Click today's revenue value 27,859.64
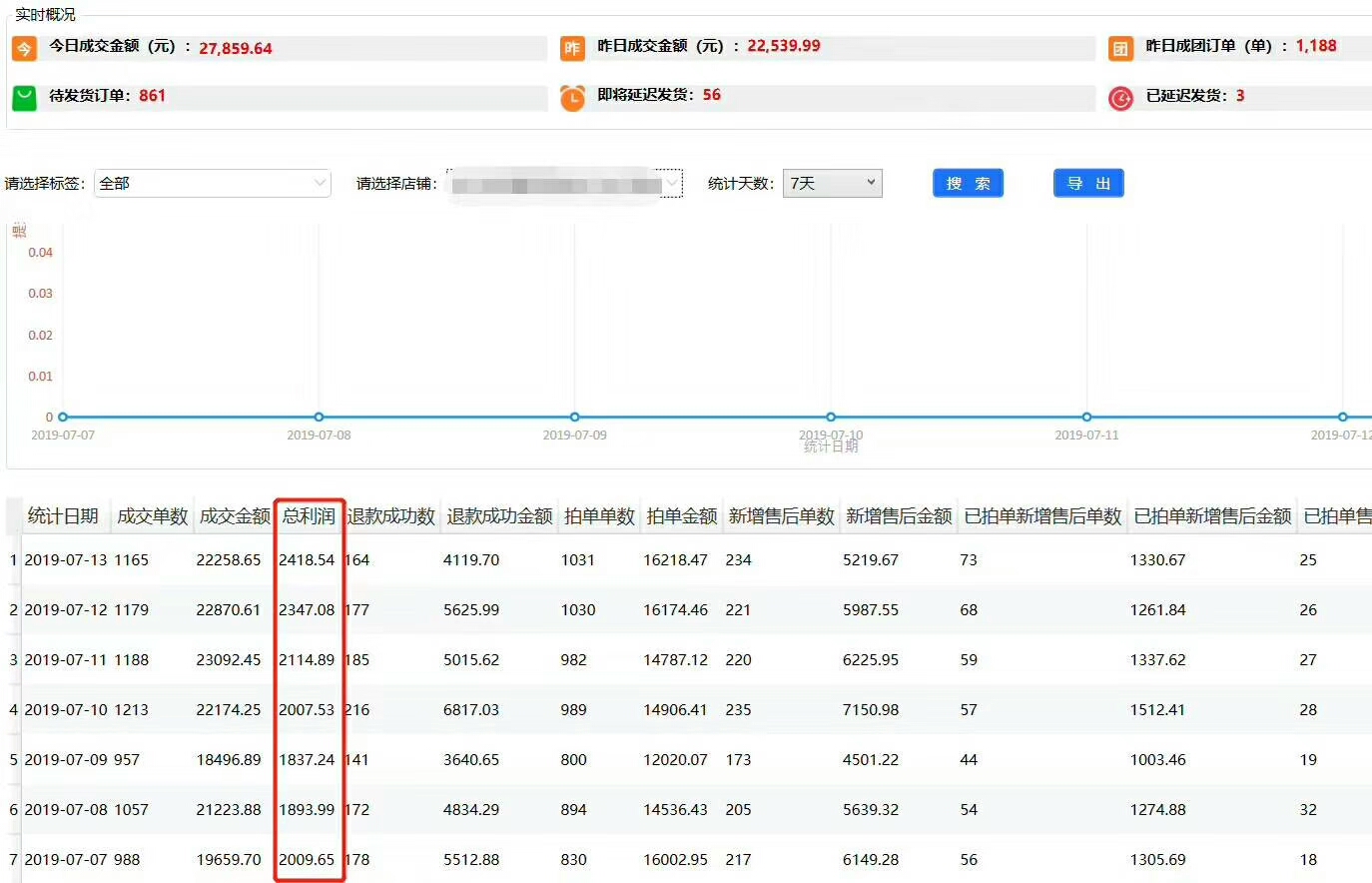Viewport: 1372px width, 883px height. point(236,47)
